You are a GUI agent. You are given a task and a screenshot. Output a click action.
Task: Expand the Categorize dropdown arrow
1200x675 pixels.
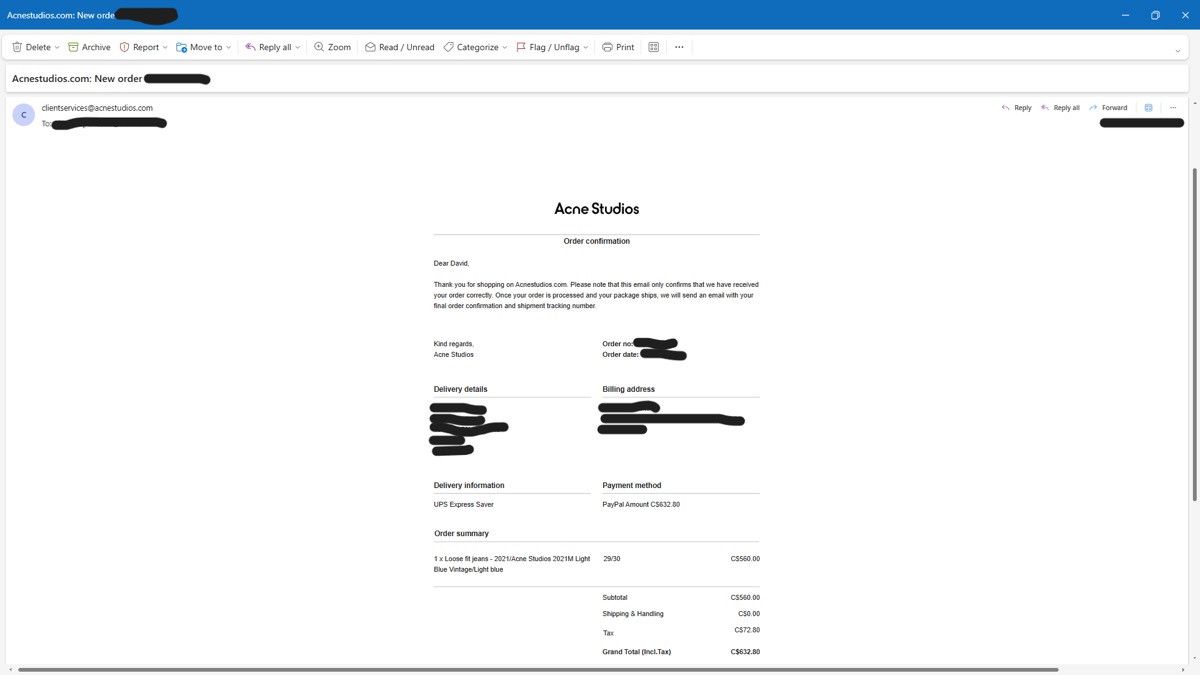[x=505, y=47]
